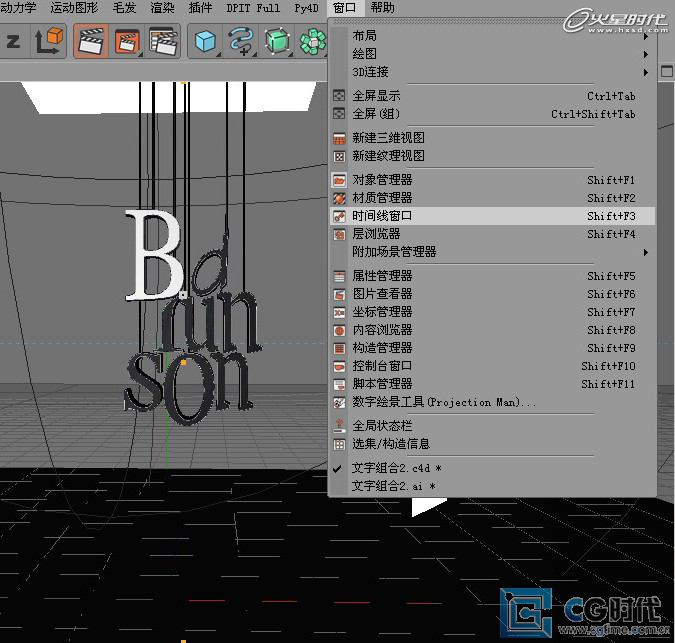The height and width of the screenshot is (643, 675).
Task: Click the 内容浏览器 globe icon
Action: point(339,330)
